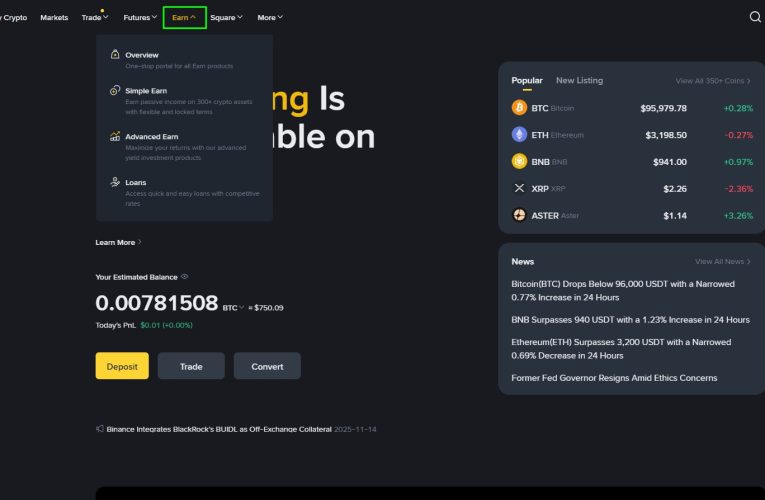The image size is (765, 500).
Task: Click the 0.00781508 balance amount
Action: pyautogui.click(x=157, y=303)
